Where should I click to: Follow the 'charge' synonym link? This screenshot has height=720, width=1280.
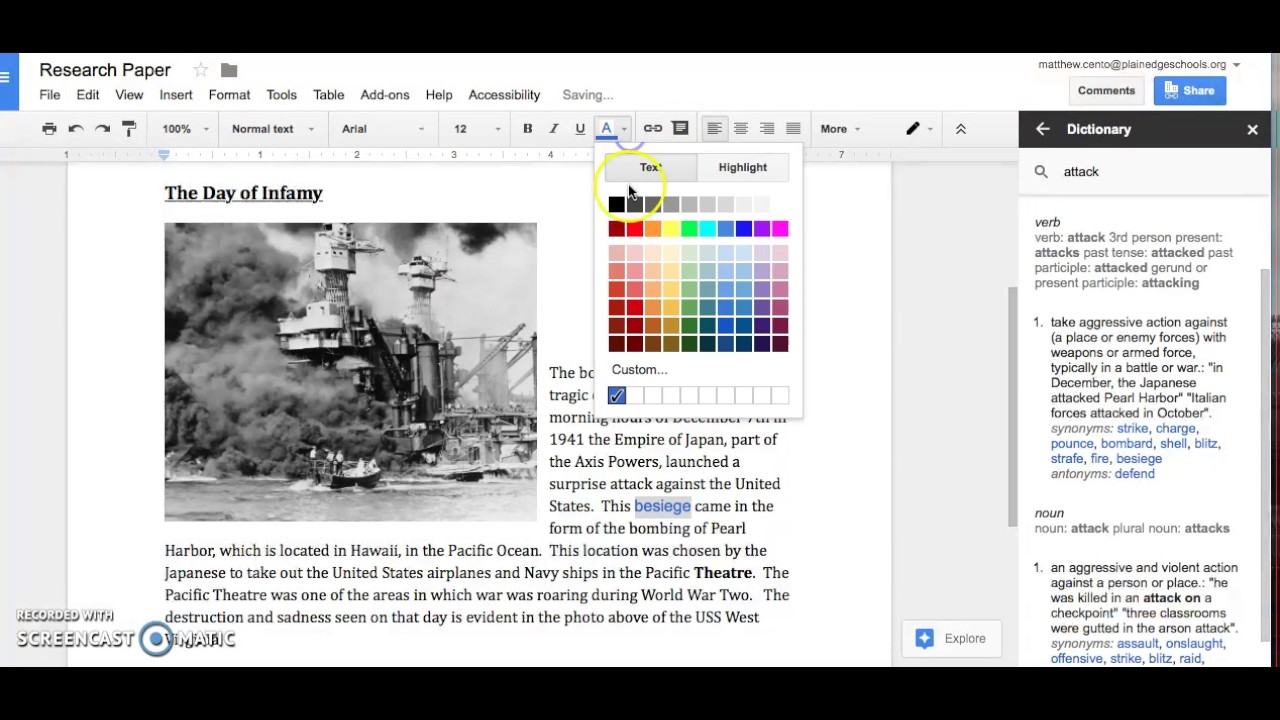point(1176,429)
